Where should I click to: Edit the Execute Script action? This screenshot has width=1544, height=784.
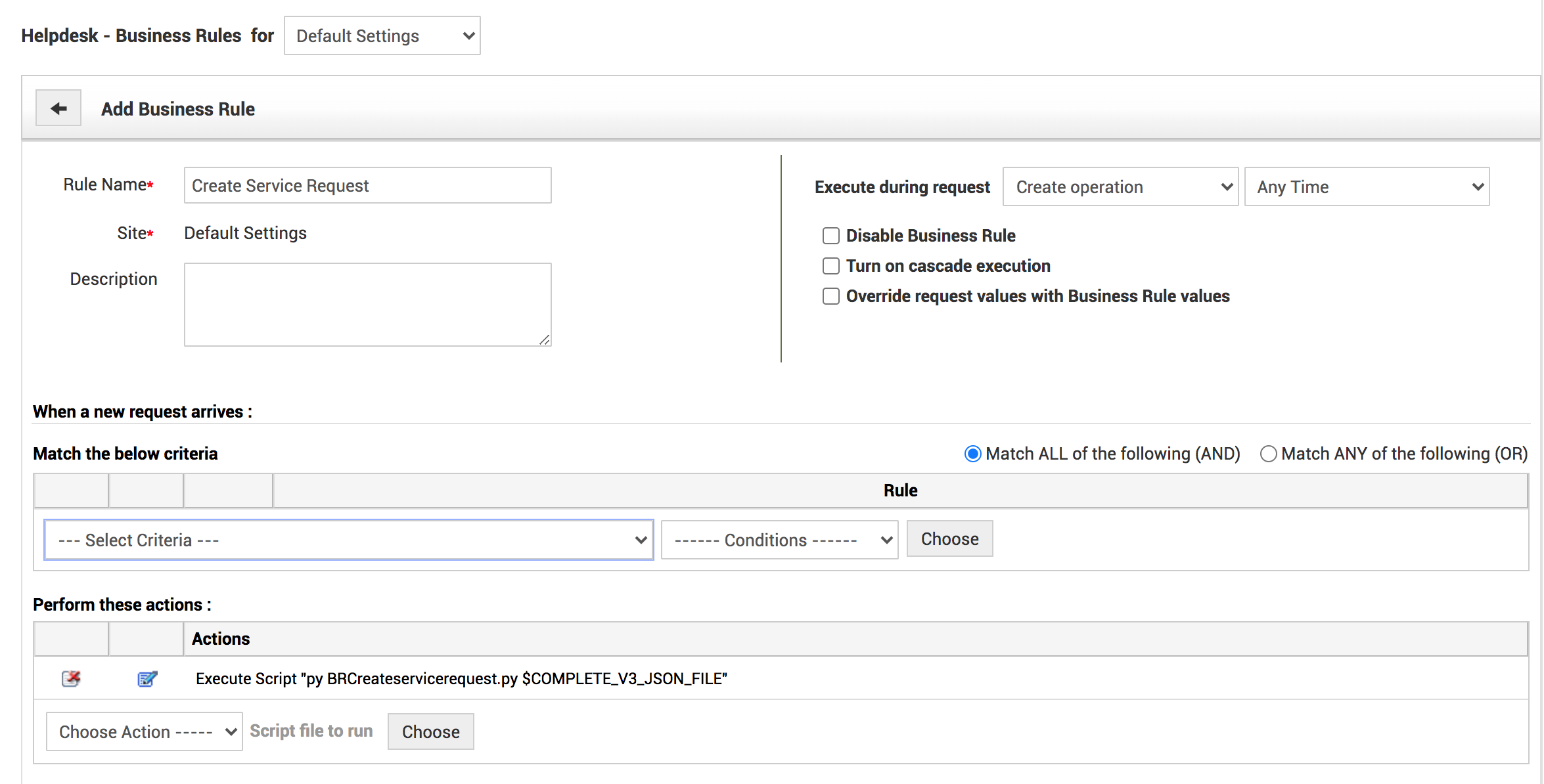tap(147, 678)
